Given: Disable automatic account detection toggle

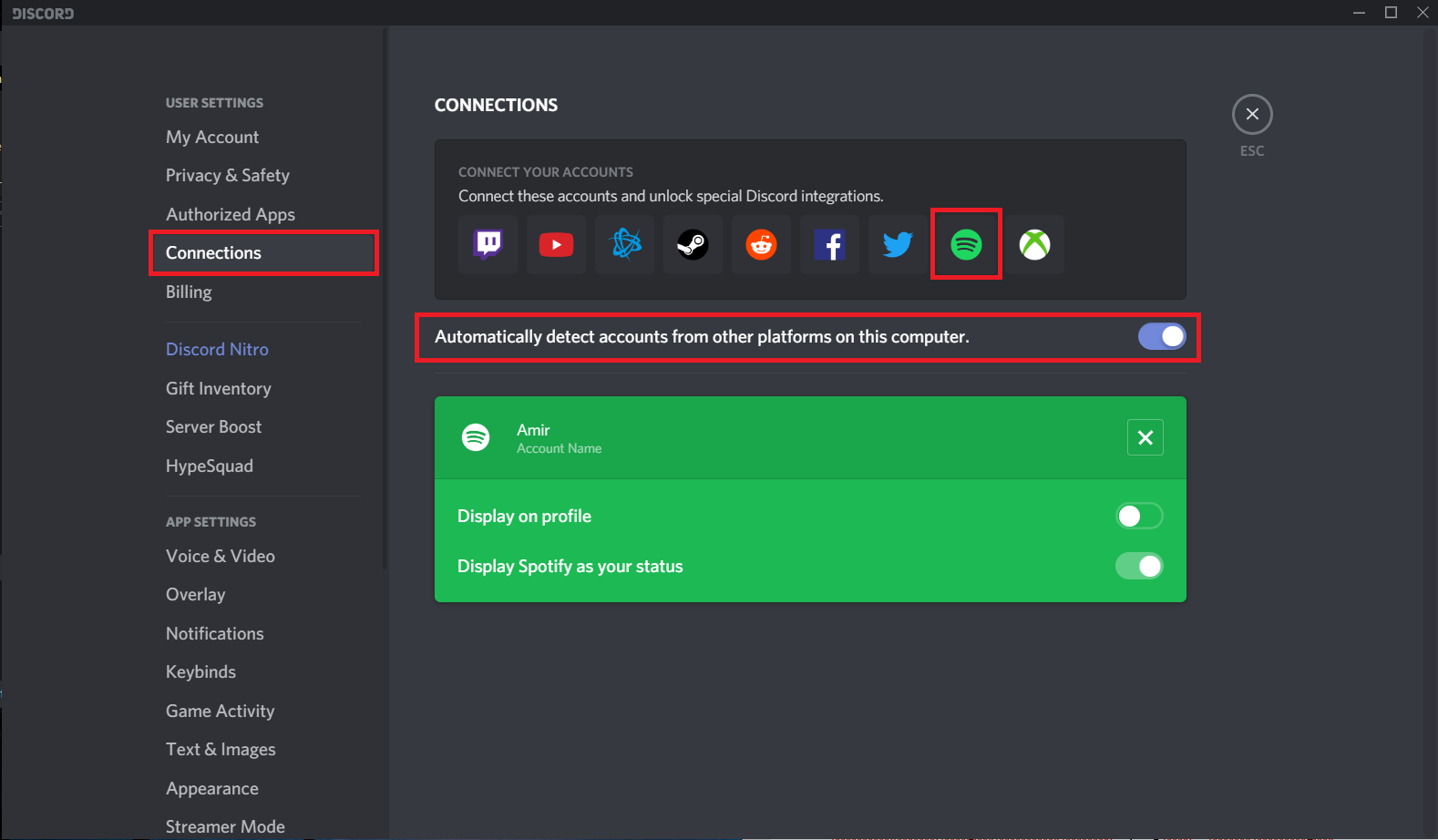Looking at the screenshot, I should click(x=1161, y=337).
